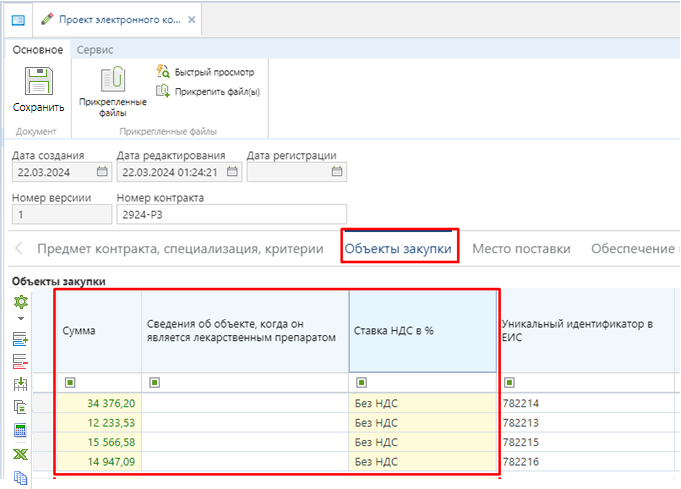681x489 pixels.
Task: Click the Сведения об объекте column header
Action: [245, 331]
